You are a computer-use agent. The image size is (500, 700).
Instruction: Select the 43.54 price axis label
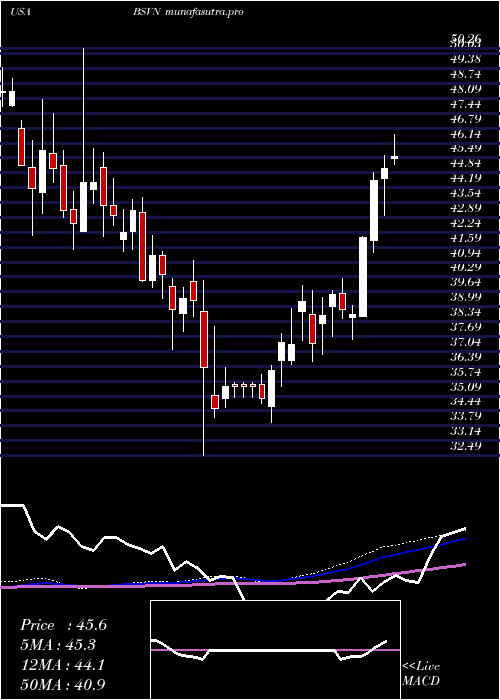466,193
